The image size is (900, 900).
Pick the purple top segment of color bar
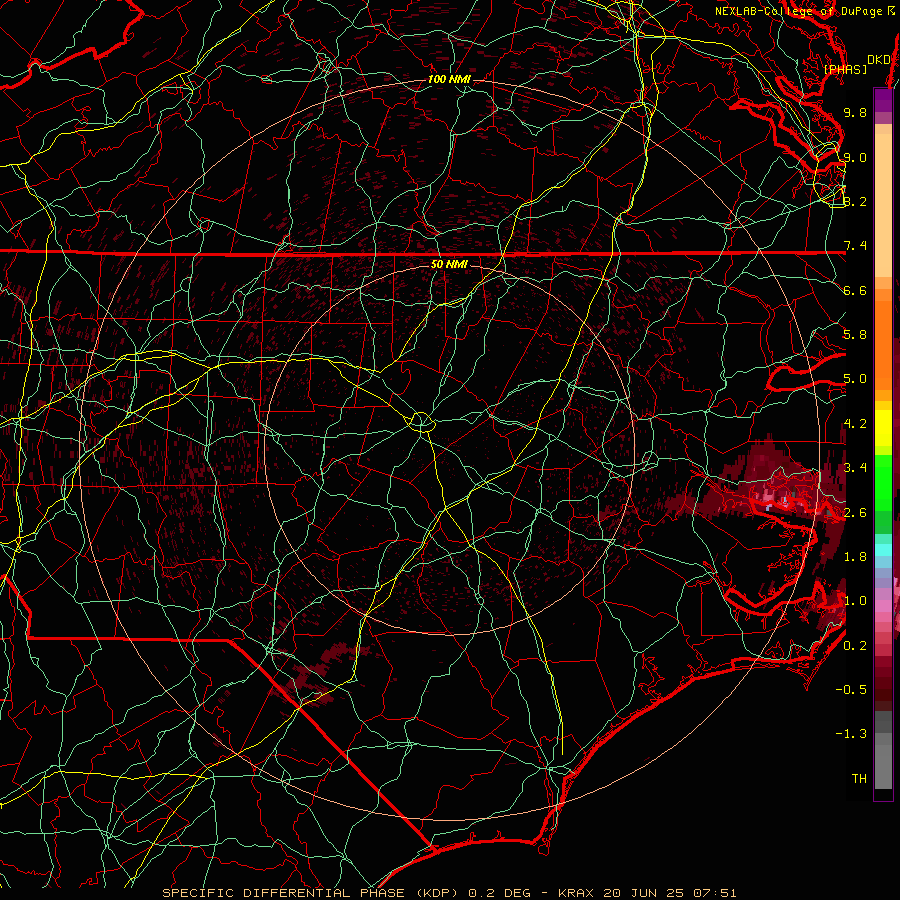(883, 100)
